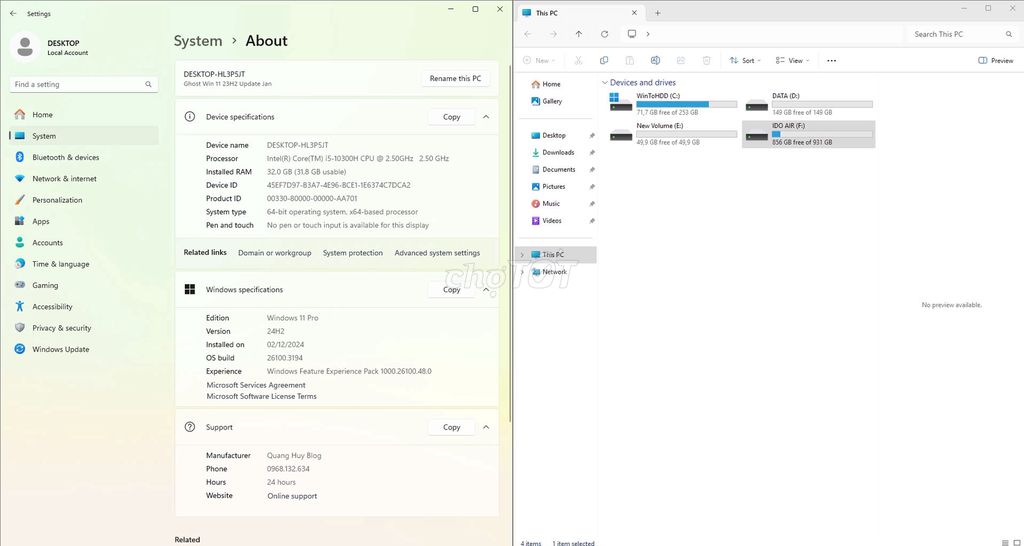Select the IDO AIR (F:) drive
The image size is (1024, 546).
point(808,134)
